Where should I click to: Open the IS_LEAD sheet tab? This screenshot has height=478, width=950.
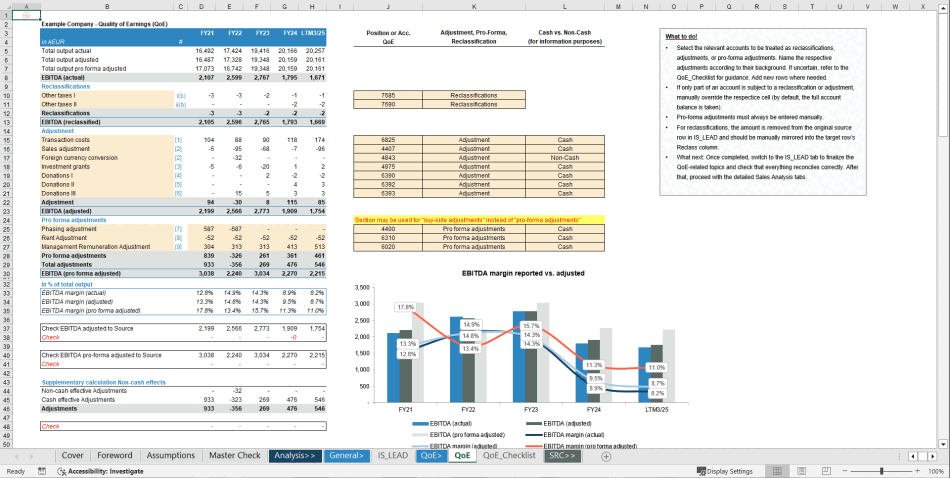point(392,455)
